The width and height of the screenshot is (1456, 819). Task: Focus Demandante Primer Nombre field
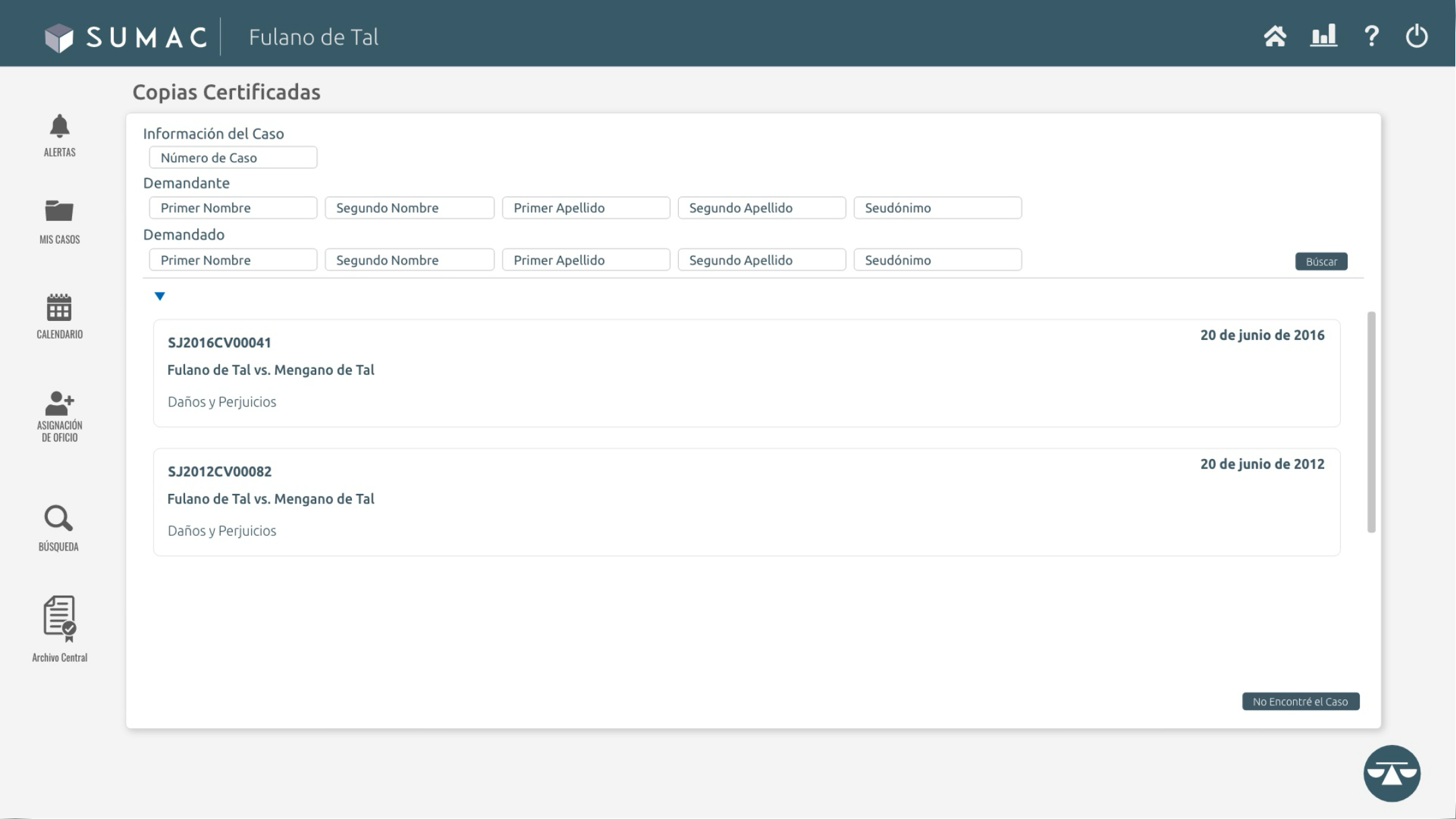(x=233, y=208)
